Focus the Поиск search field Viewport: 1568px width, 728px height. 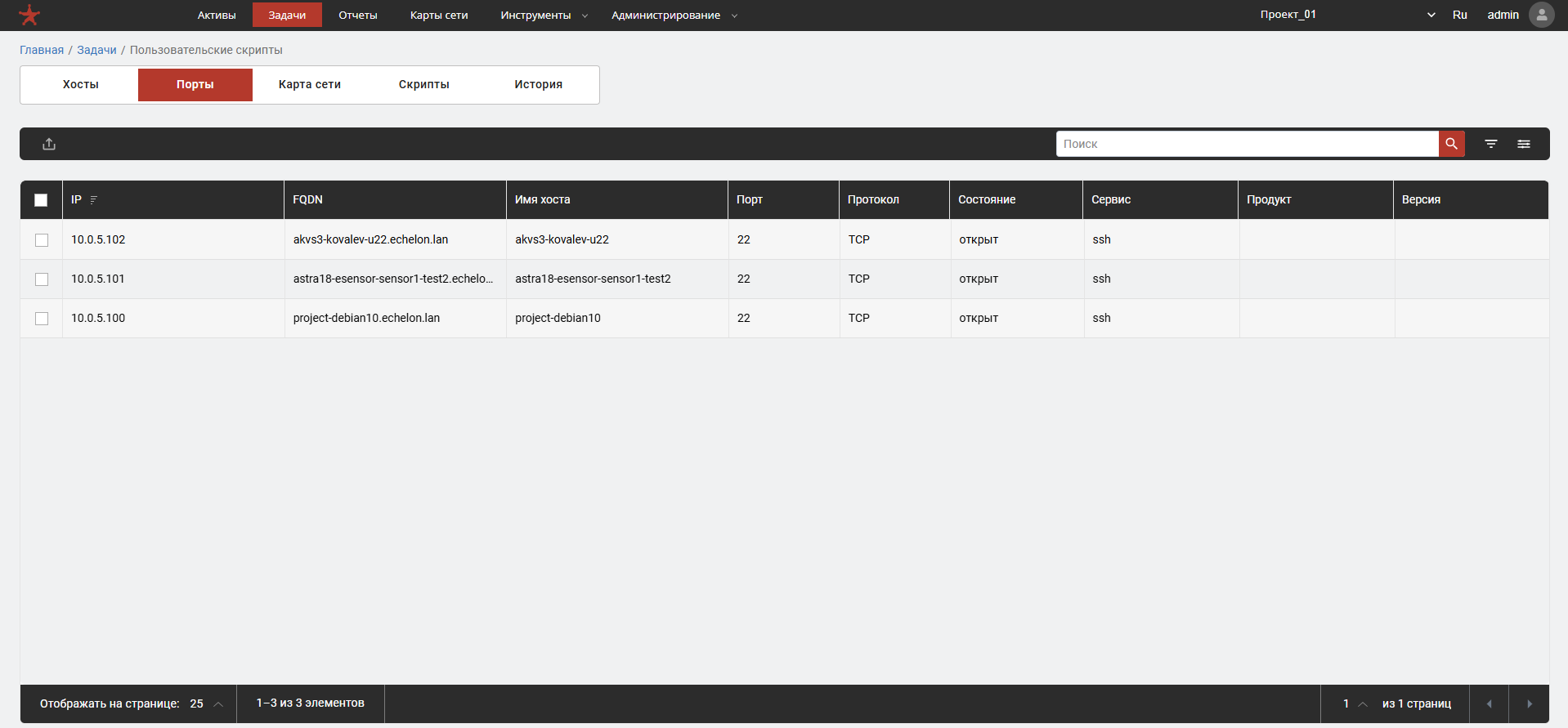tap(1248, 144)
